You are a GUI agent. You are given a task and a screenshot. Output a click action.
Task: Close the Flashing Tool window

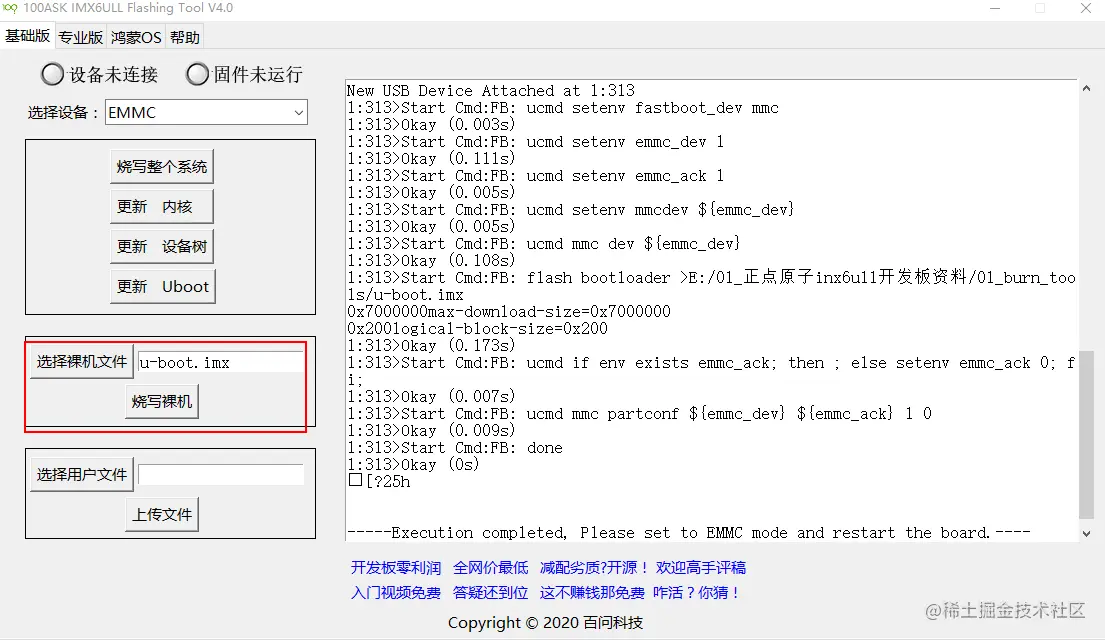click(x=1086, y=8)
